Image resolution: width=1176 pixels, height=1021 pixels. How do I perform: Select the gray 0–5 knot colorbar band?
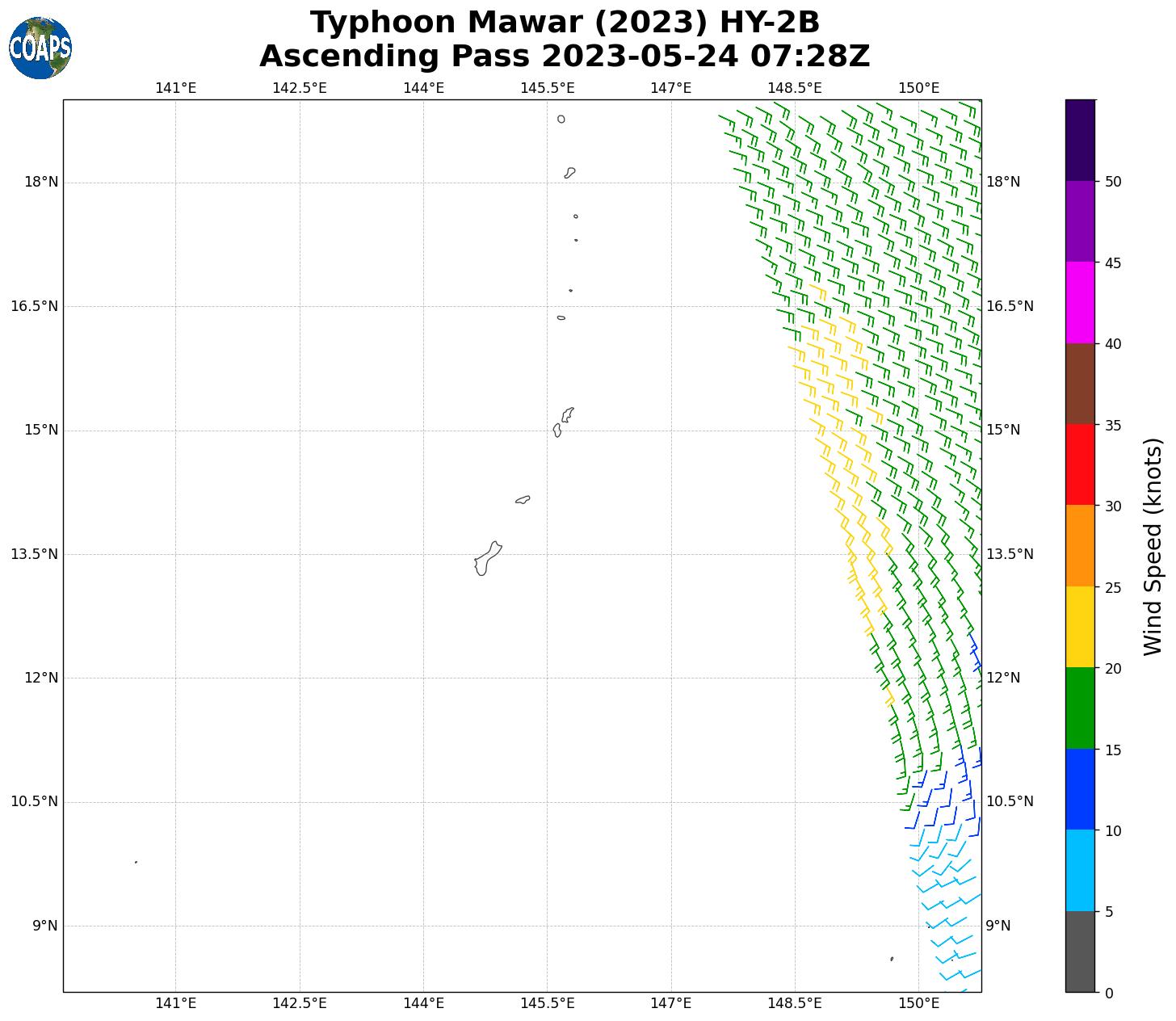[x=1080, y=952]
